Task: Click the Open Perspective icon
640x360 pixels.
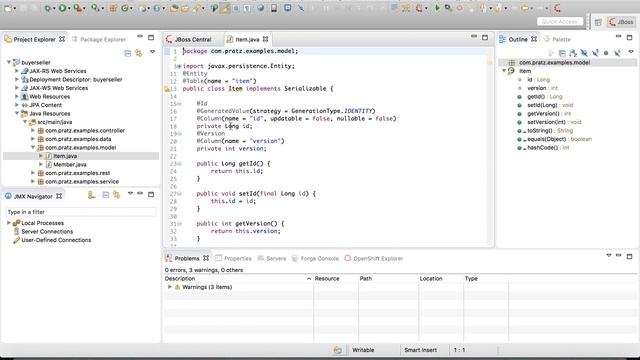Action: [x=598, y=22]
